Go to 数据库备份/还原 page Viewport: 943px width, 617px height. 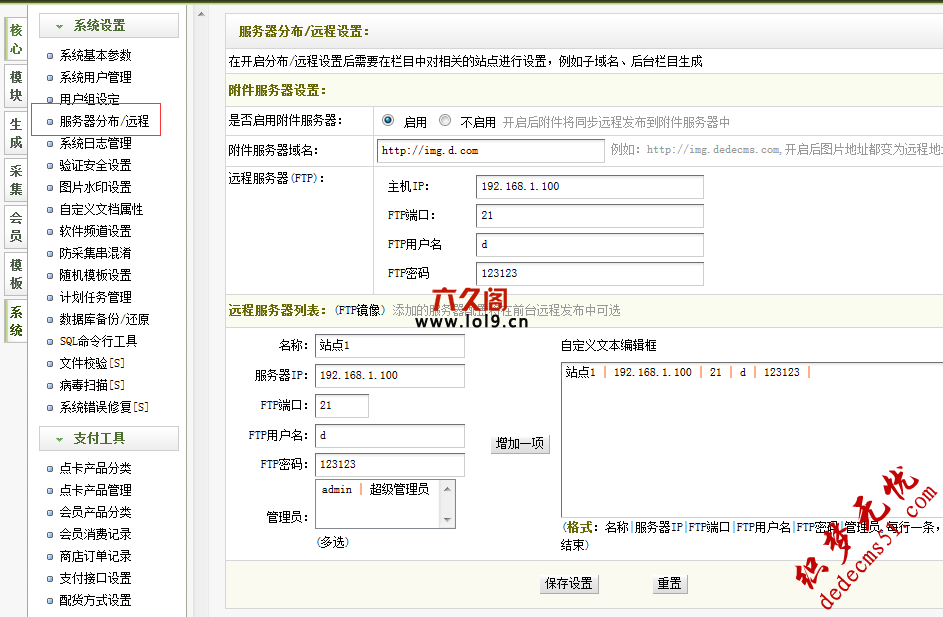[x=104, y=320]
